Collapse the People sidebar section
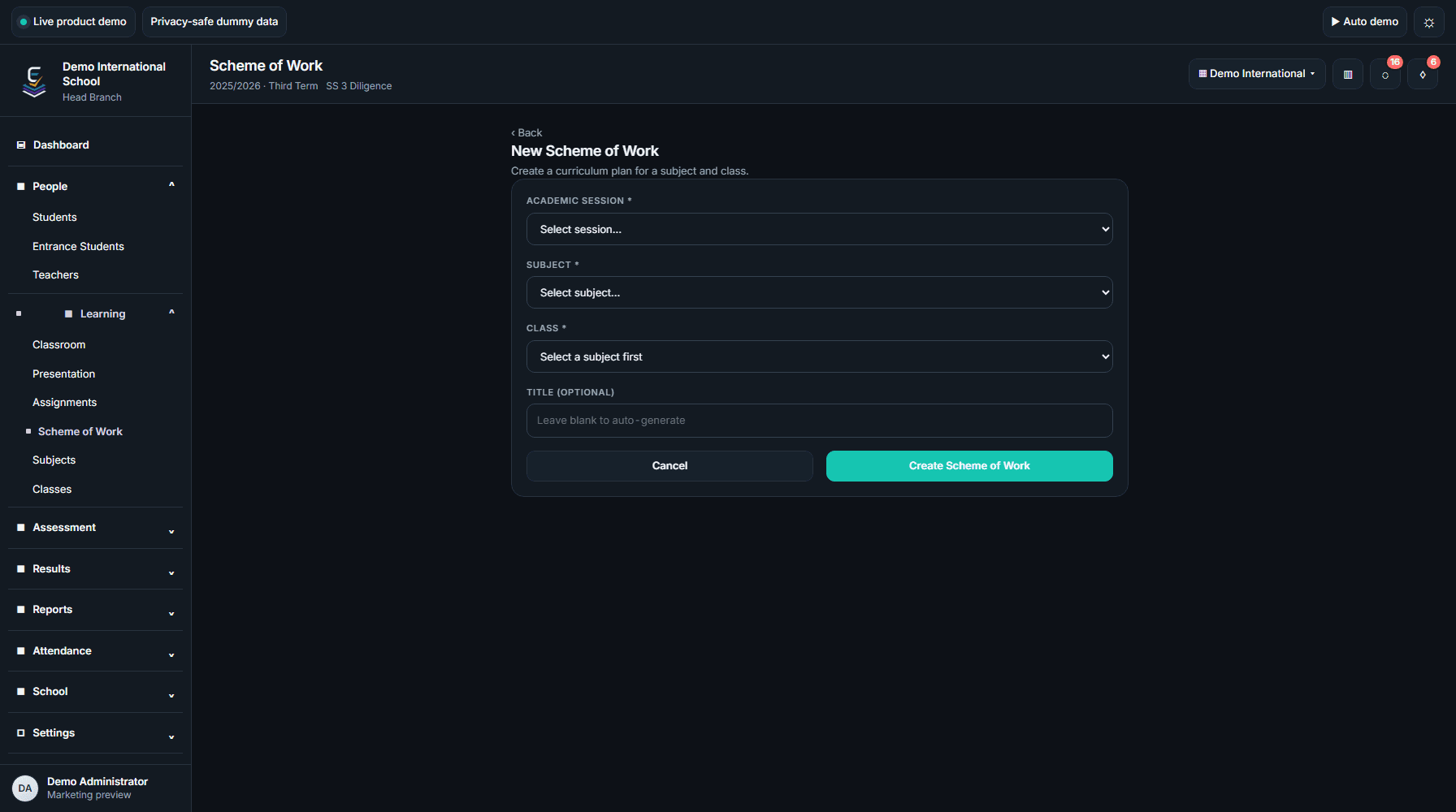This screenshot has width=1456, height=812. (x=95, y=186)
